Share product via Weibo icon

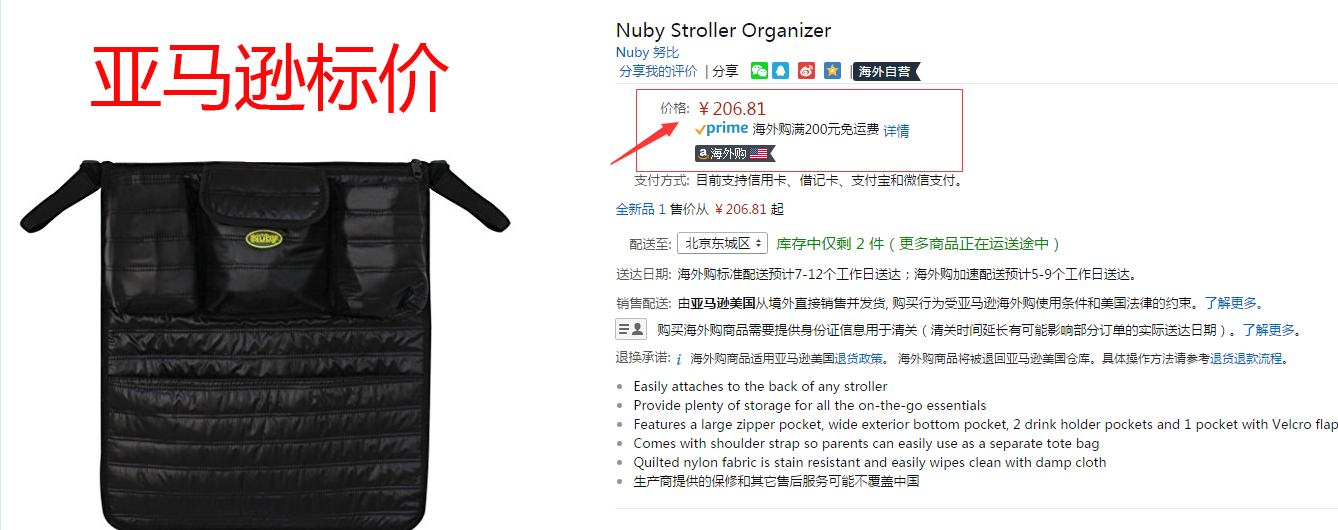coord(807,71)
